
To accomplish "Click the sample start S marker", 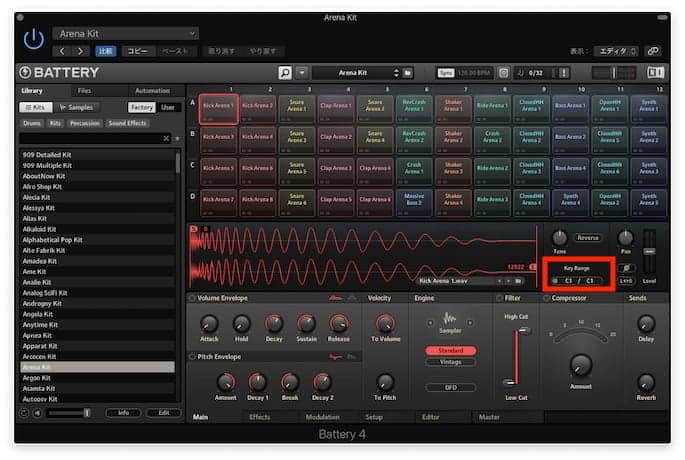I will point(194,228).
